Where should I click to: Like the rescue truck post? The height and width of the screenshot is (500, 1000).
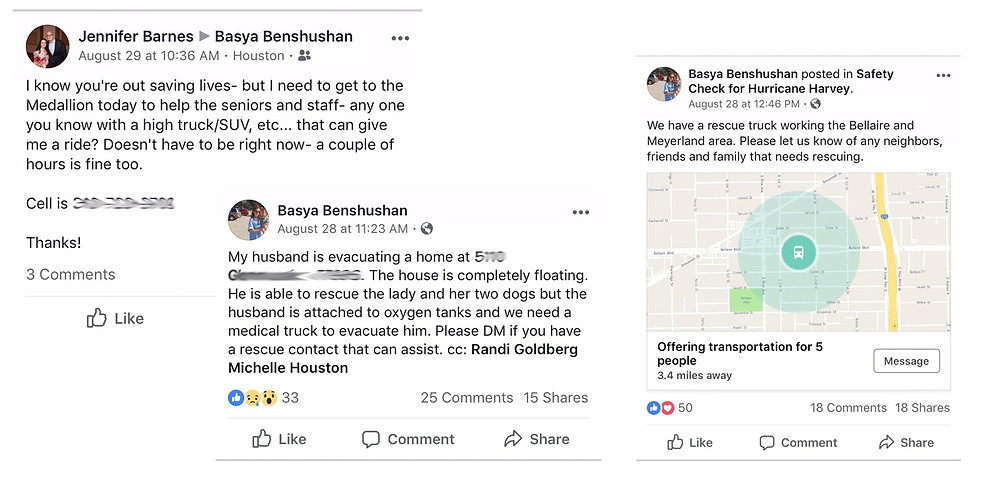click(688, 442)
